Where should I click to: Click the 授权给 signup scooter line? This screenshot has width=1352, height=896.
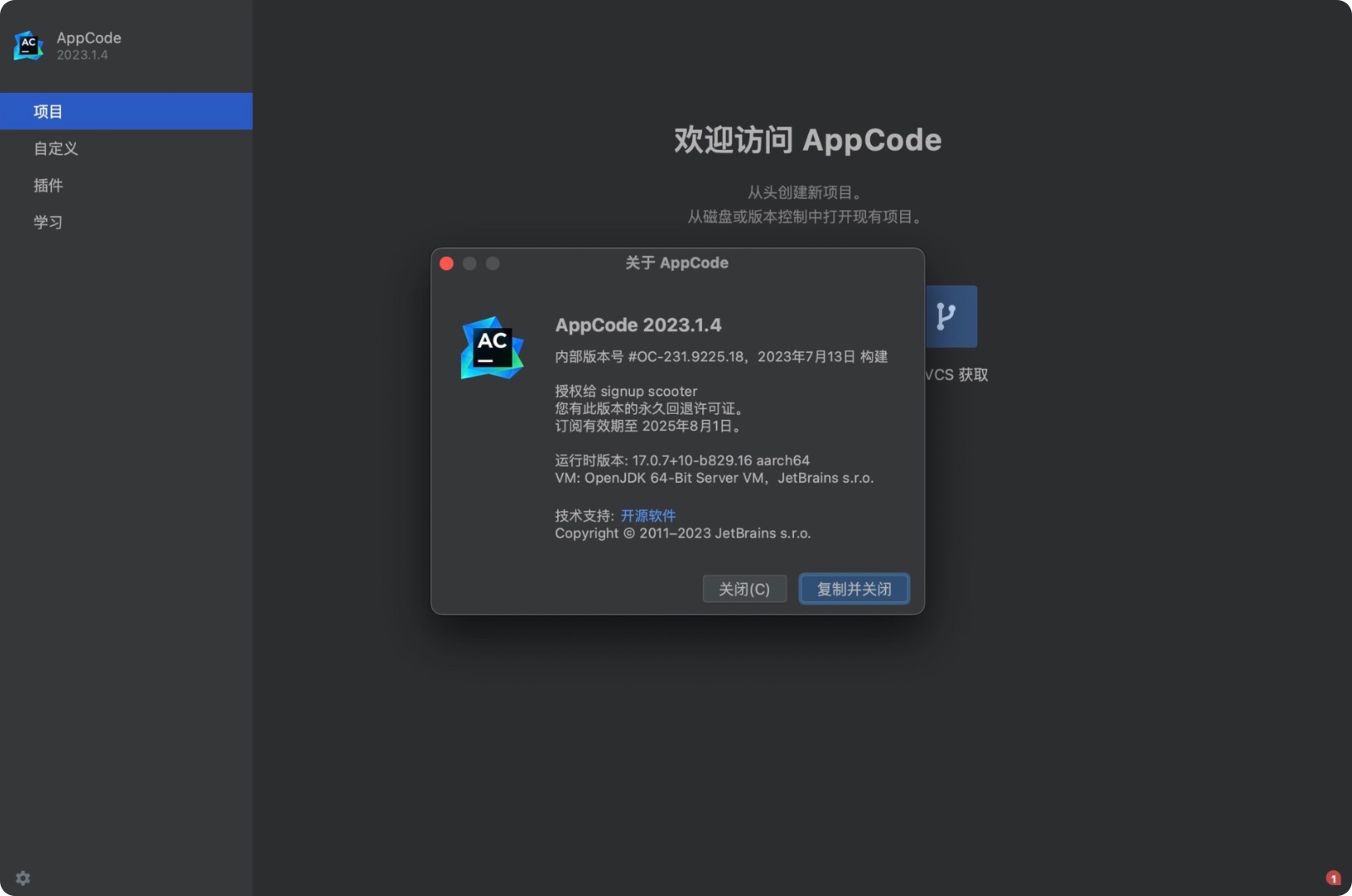(x=626, y=391)
